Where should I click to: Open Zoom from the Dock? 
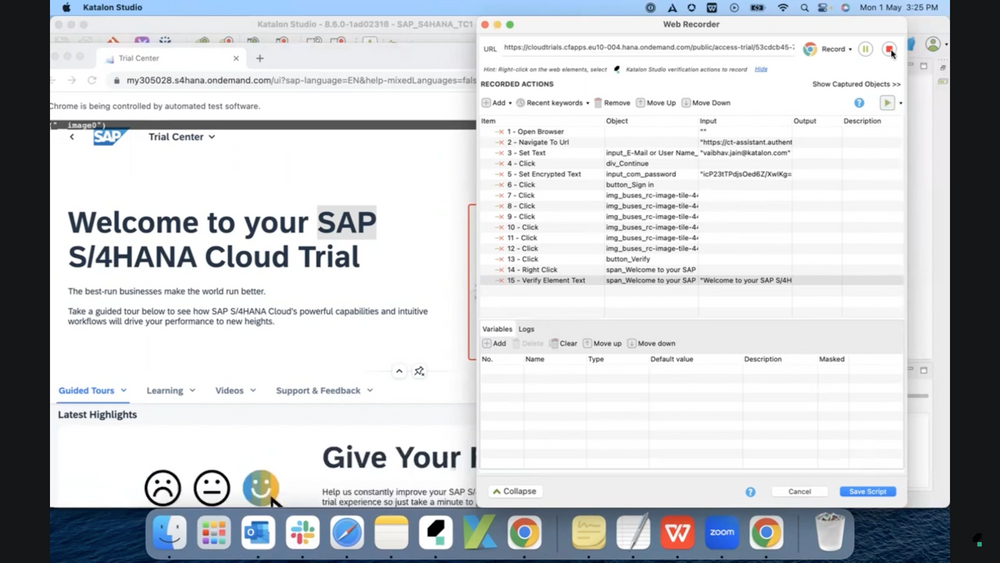pyautogui.click(x=721, y=533)
